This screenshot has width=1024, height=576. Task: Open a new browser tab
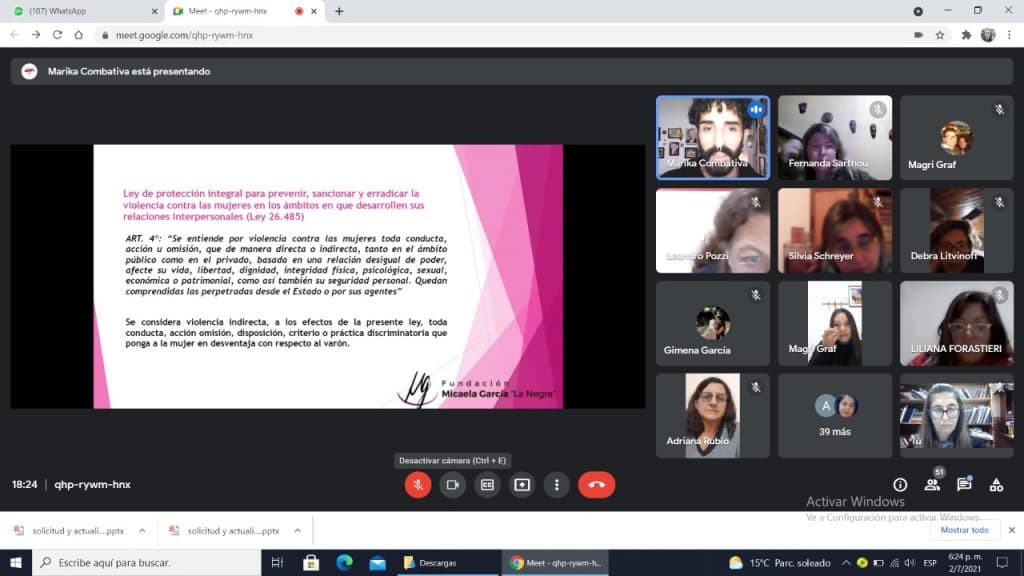coord(339,11)
